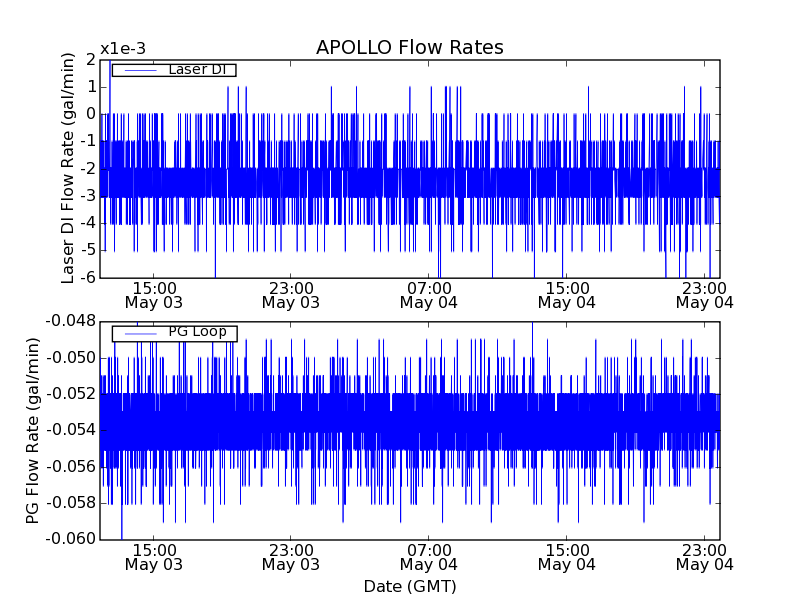Click "15:00 May 03" under the lower plot
800x600 pixels.
point(153,556)
